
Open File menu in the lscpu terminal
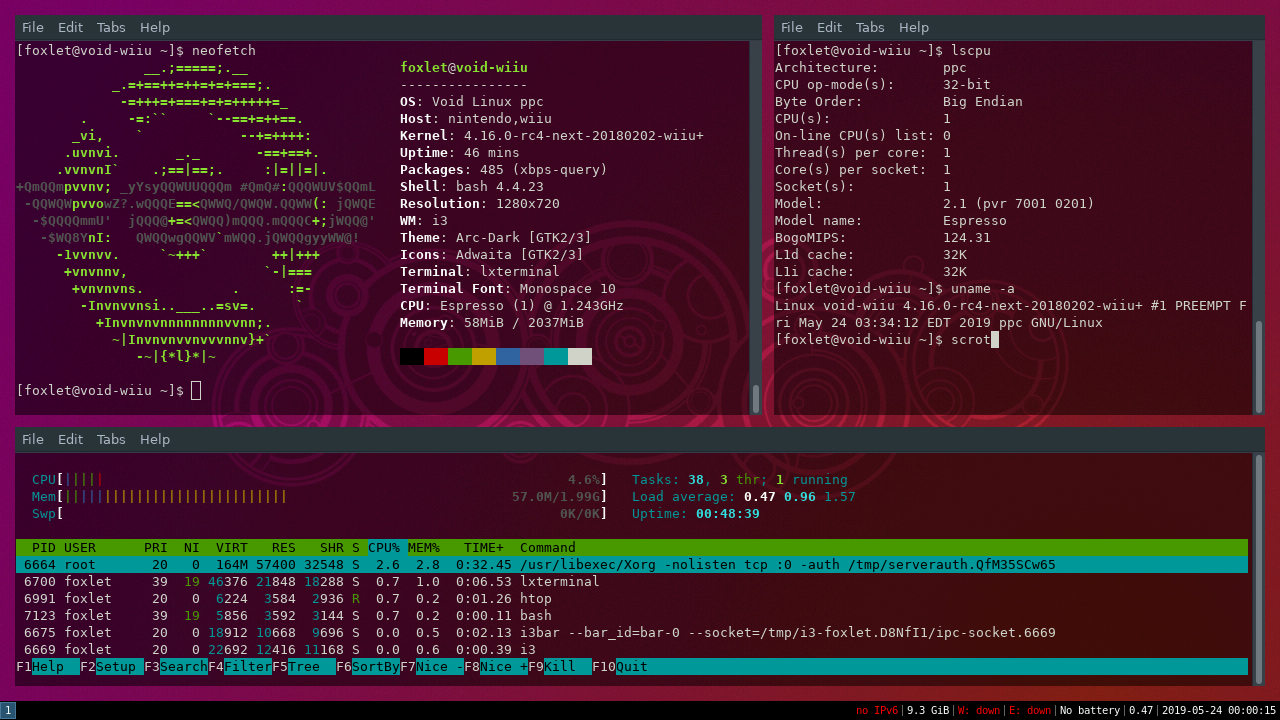[x=792, y=28]
